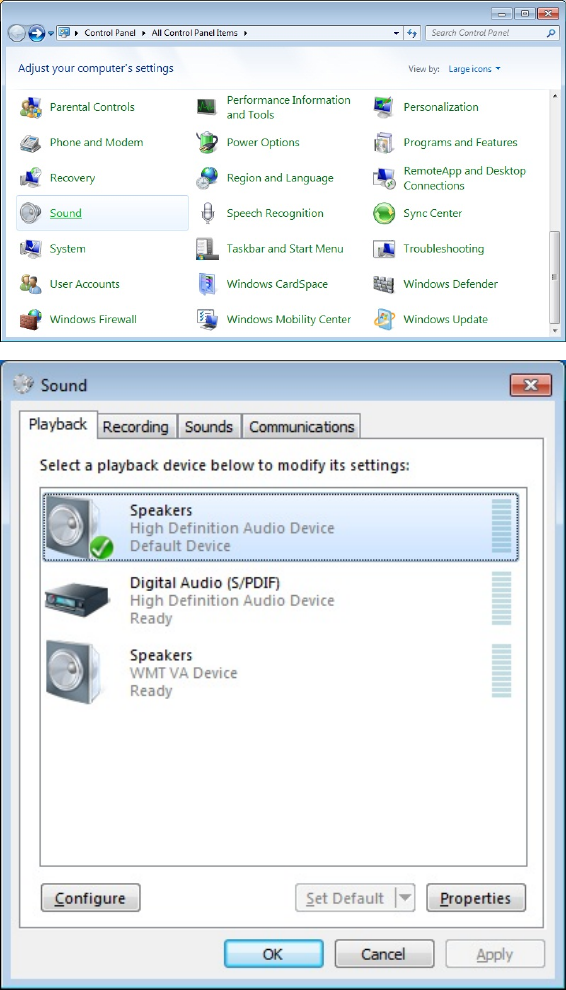This screenshot has width=566, height=990.
Task: Click the Digital Audio (S/PDIF) level meter
Action: [x=502, y=599]
